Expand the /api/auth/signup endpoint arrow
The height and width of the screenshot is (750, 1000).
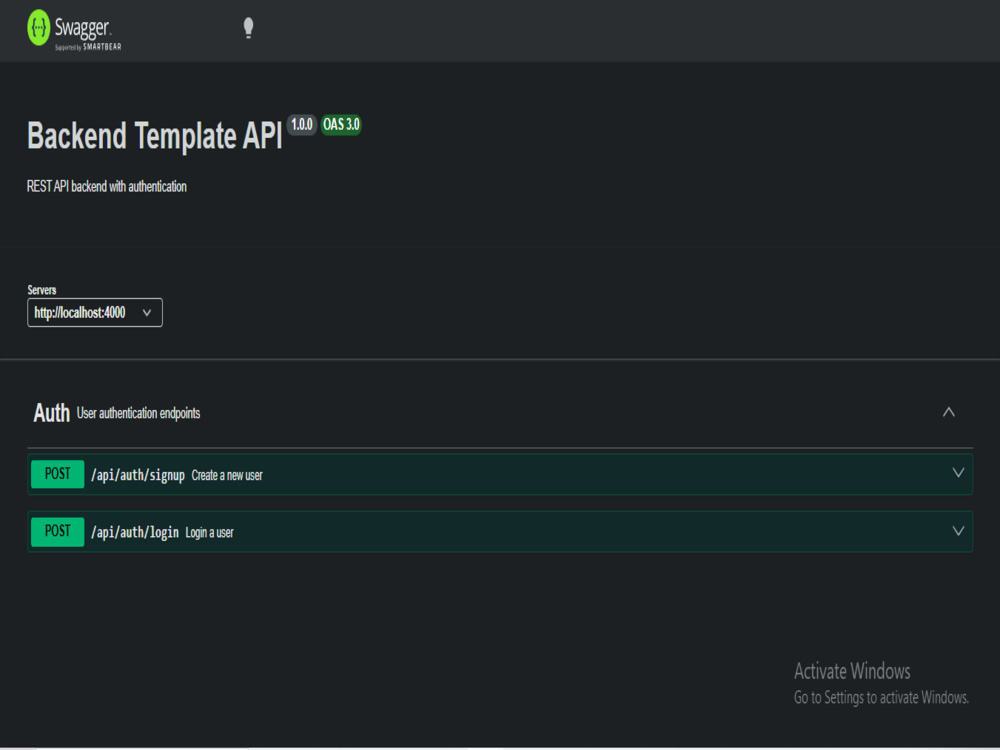coord(958,473)
